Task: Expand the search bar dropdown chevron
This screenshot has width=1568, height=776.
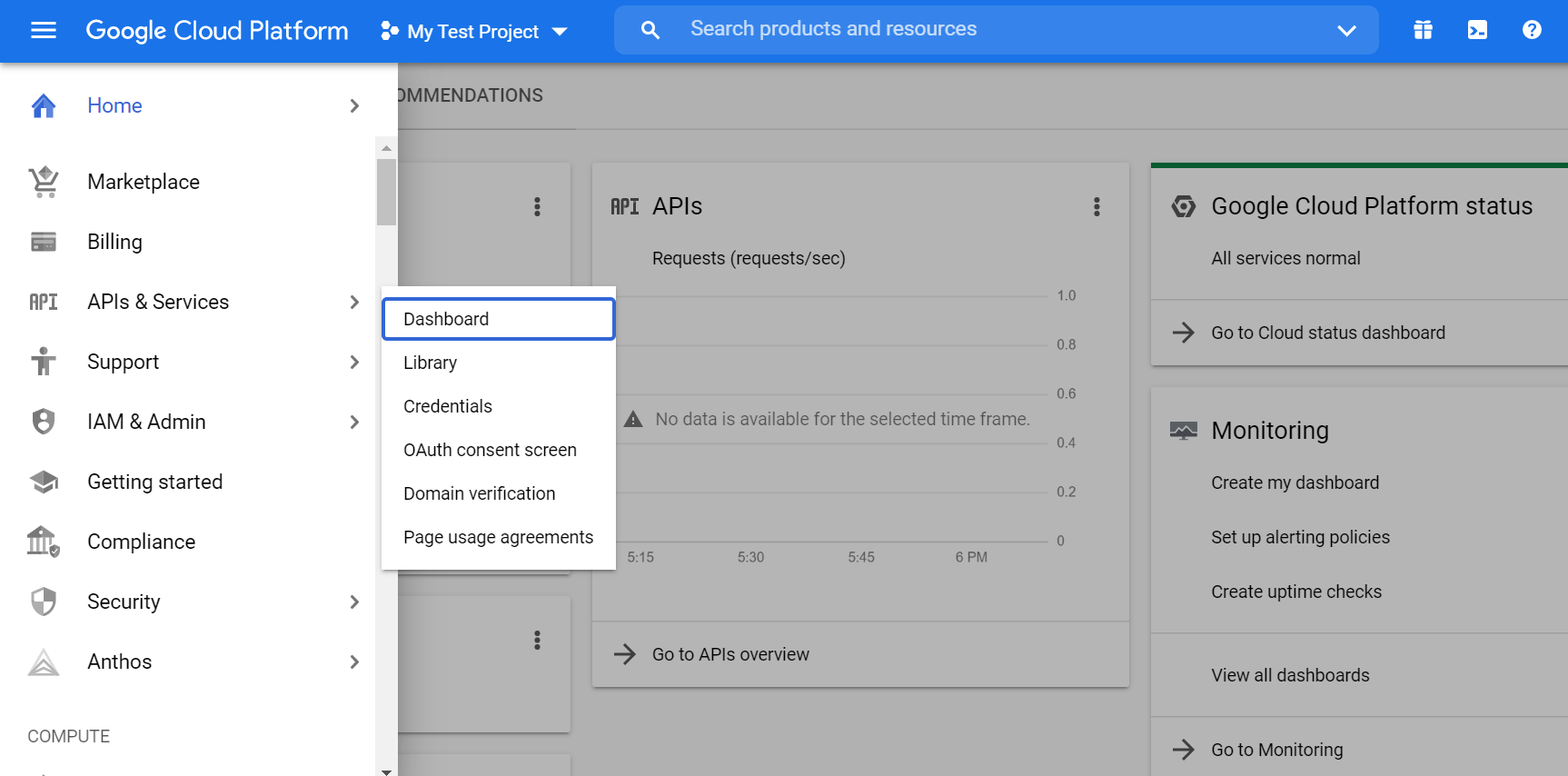Action: (x=1346, y=30)
